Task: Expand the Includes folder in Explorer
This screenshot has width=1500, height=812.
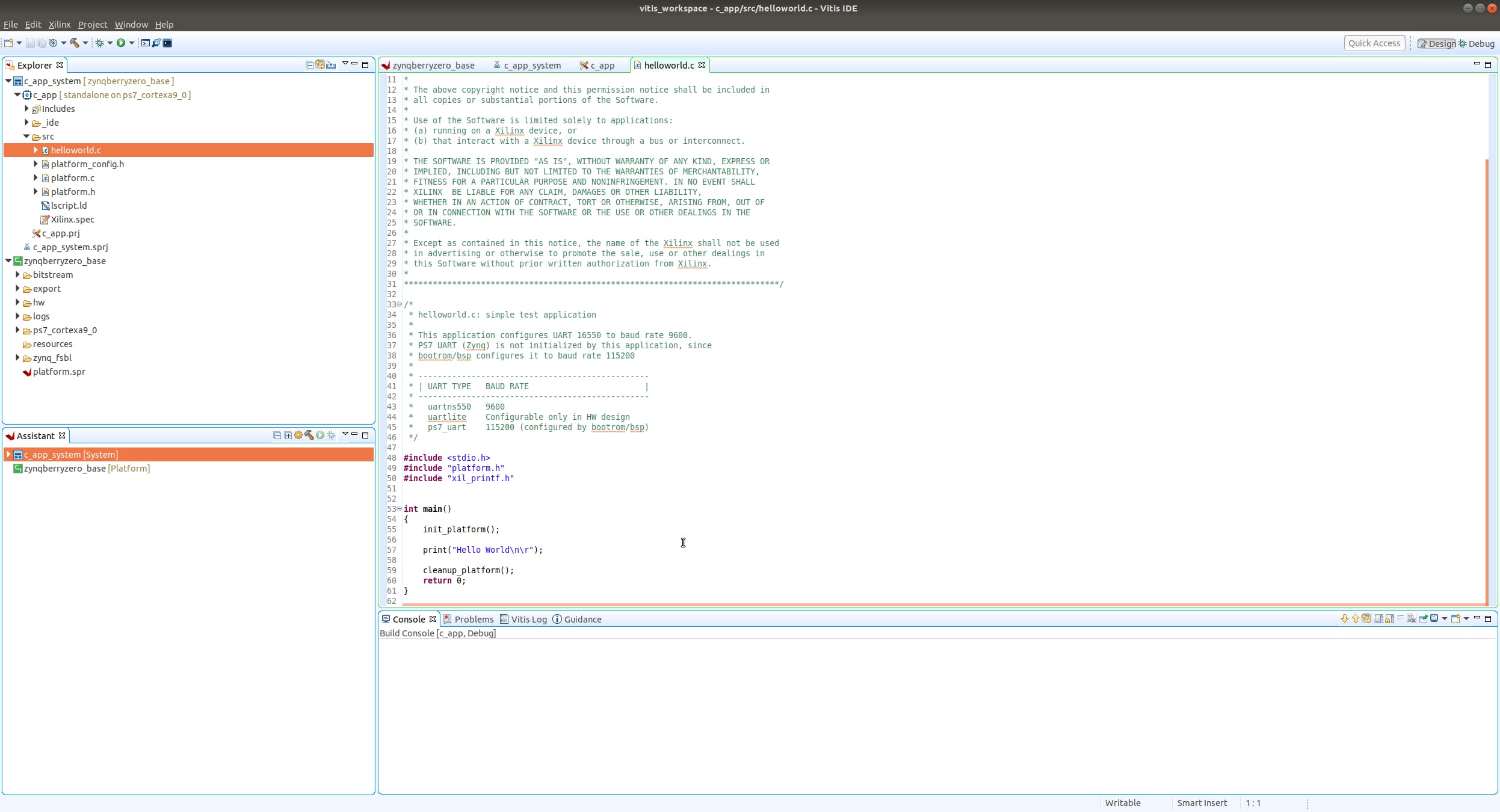Action: (x=26, y=108)
